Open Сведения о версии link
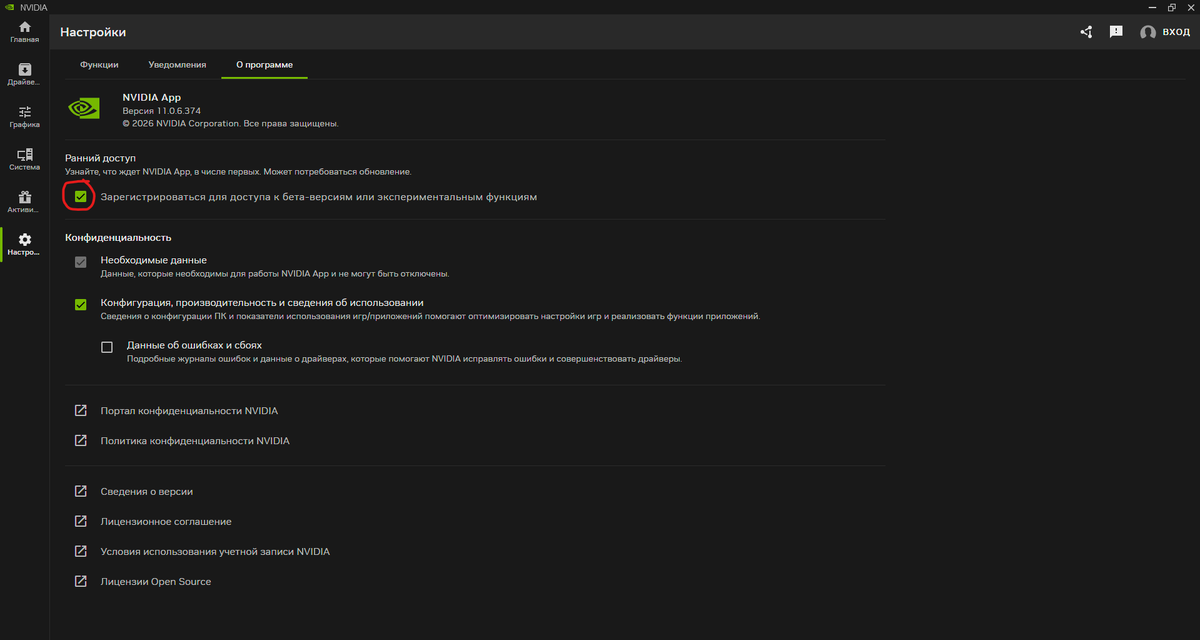Image resolution: width=1200 pixels, height=640 pixels. (x=147, y=492)
